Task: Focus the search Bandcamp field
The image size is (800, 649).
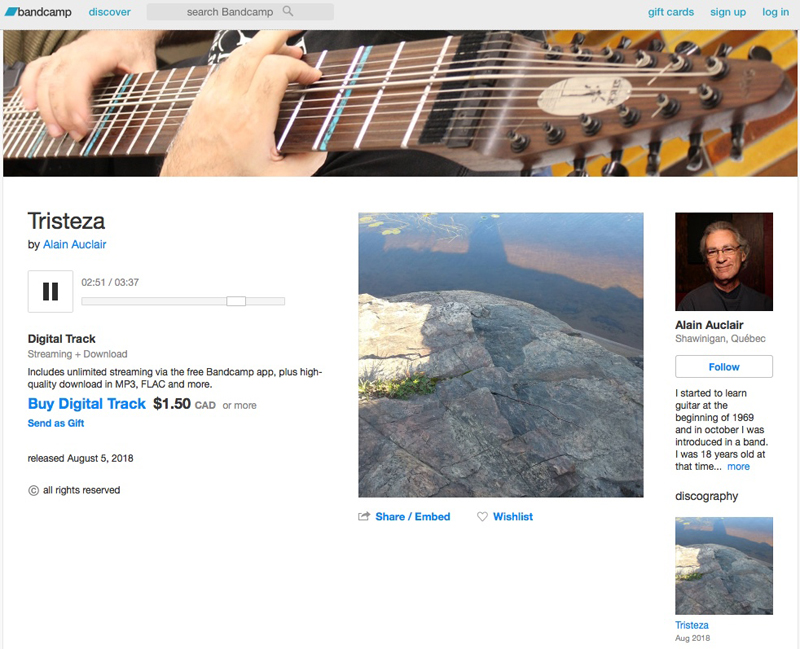Action: coord(240,12)
